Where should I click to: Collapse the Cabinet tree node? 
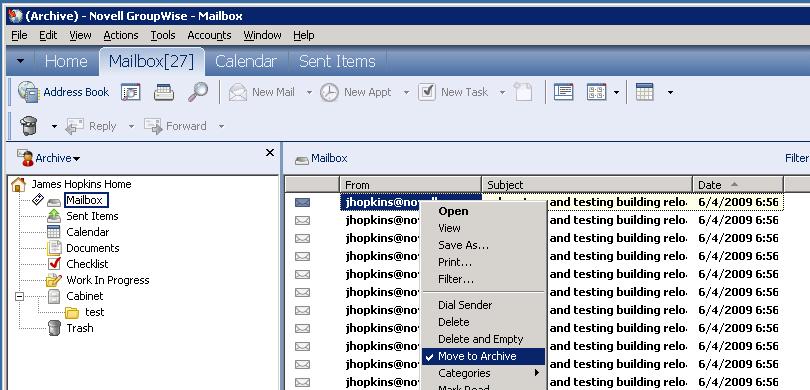point(20,297)
